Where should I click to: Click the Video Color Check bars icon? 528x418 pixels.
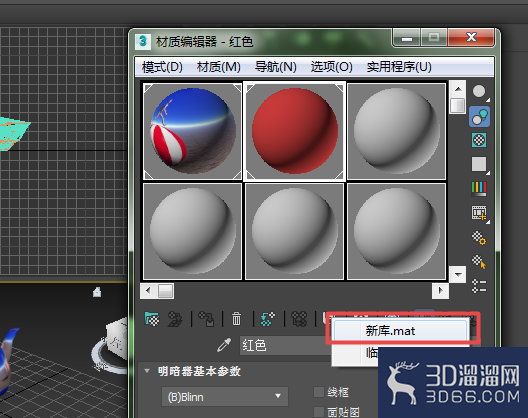[478, 189]
